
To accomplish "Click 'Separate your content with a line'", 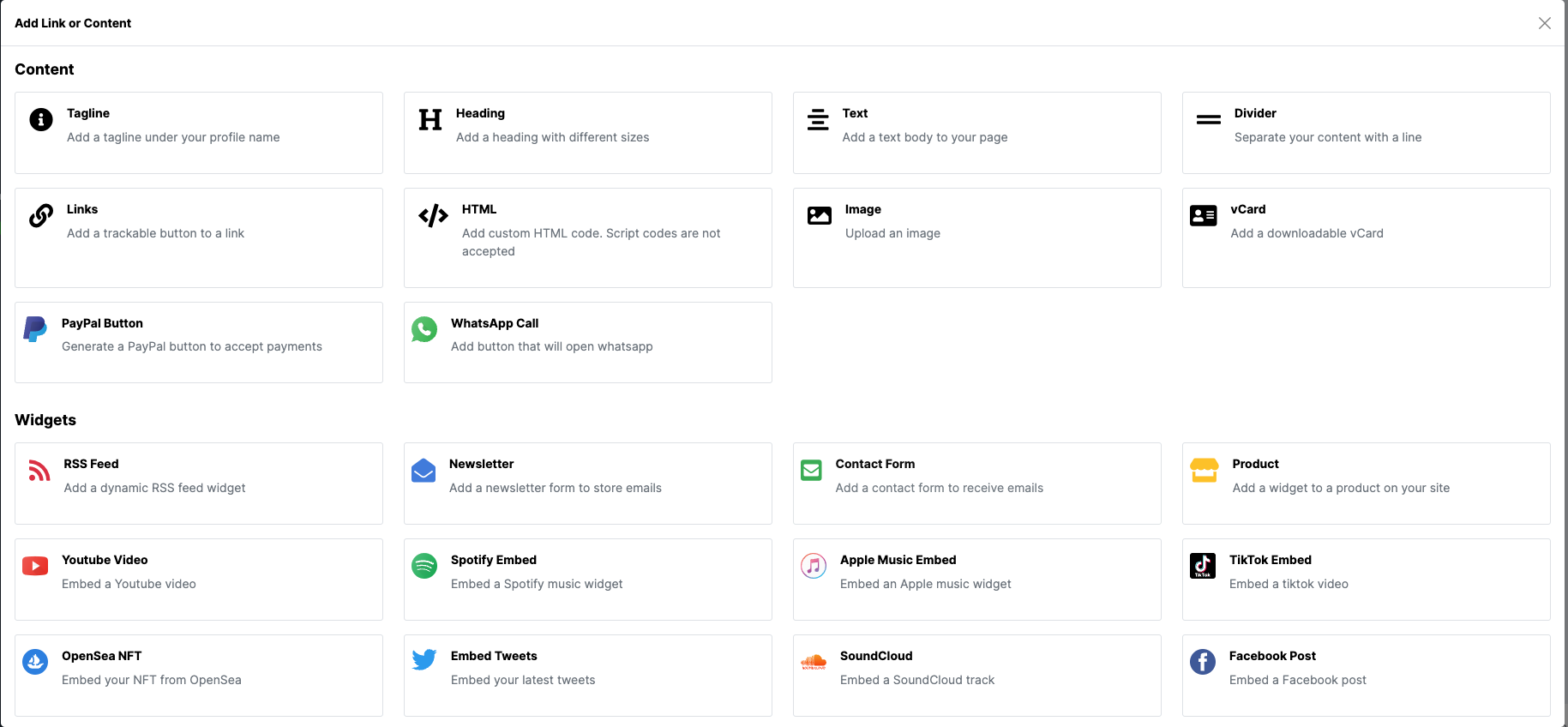I will pos(1328,137).
